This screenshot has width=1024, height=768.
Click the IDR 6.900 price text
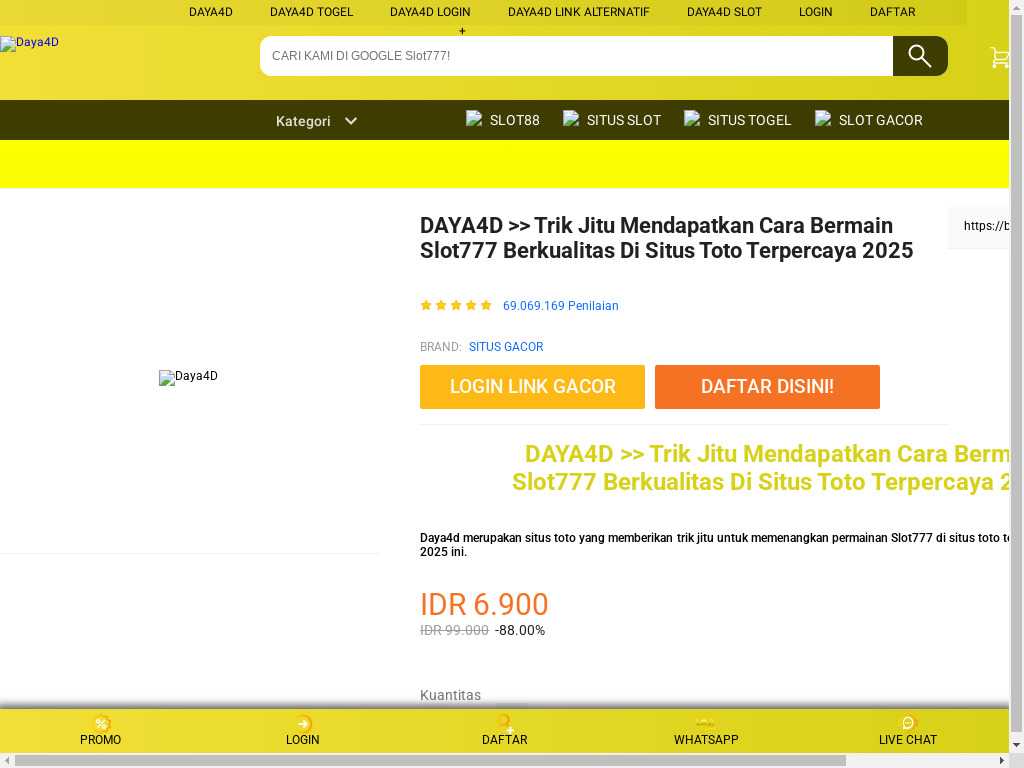coord(484,605)
